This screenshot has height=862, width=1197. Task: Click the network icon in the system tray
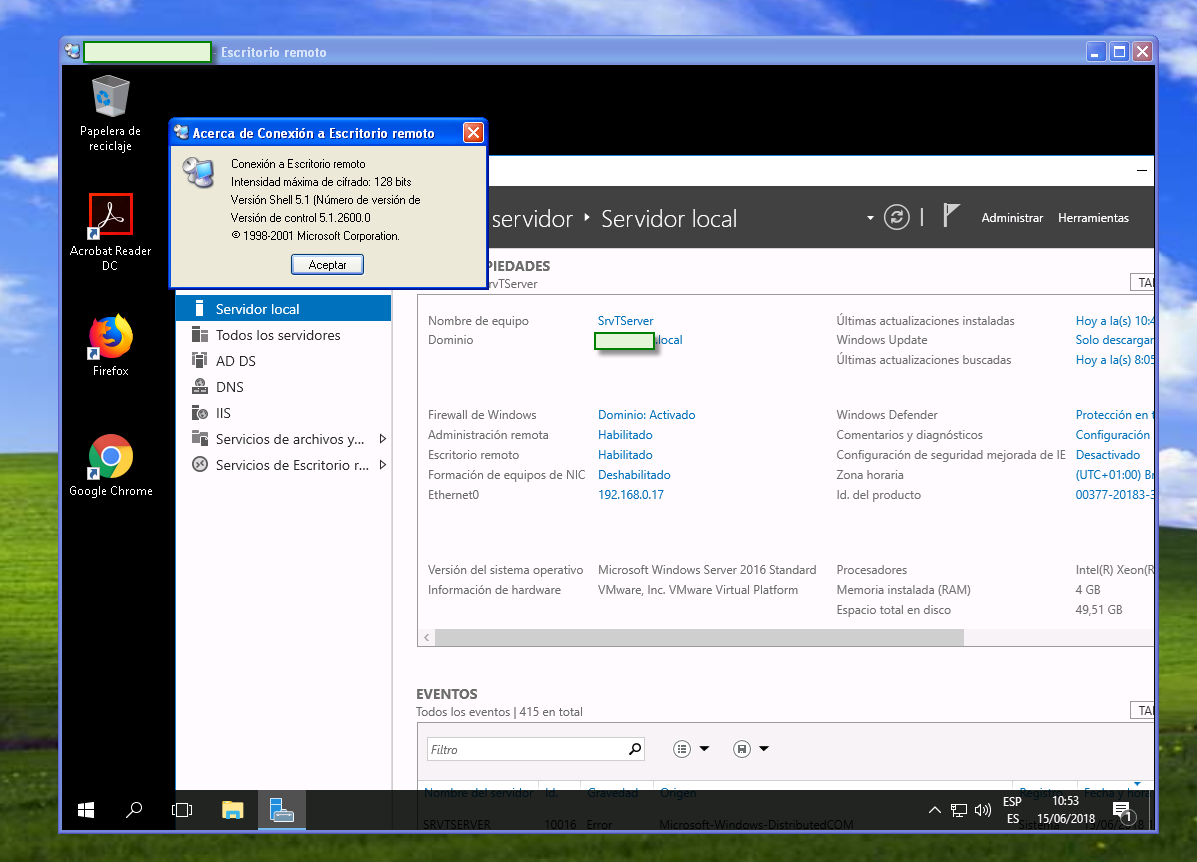click(x=959, y=810)
